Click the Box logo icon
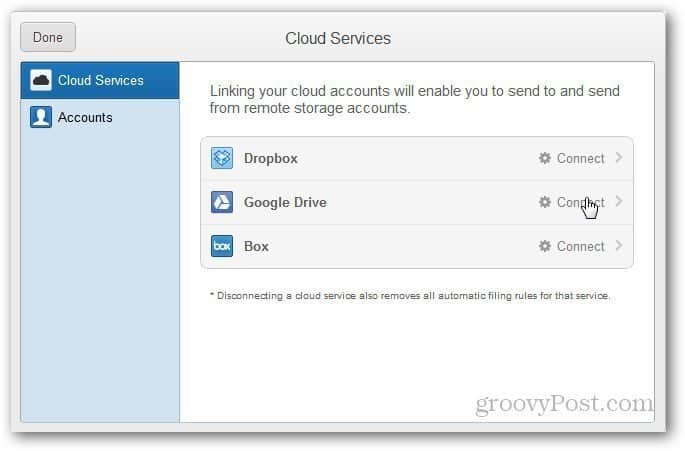The height and width of the screenshot is (451, 685). coord(222,246)
